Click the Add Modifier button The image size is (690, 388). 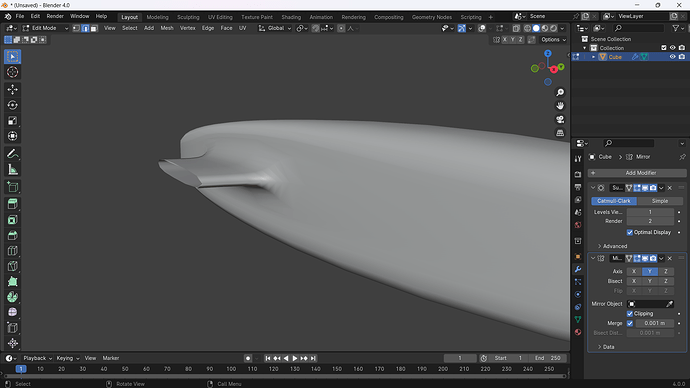637,173
